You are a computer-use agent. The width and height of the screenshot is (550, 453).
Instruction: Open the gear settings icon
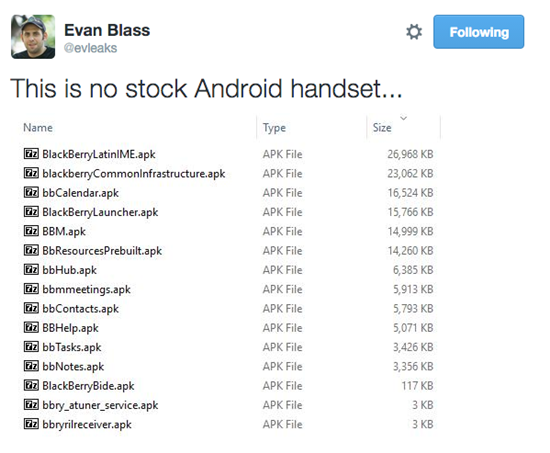click(x=414, y=32)
